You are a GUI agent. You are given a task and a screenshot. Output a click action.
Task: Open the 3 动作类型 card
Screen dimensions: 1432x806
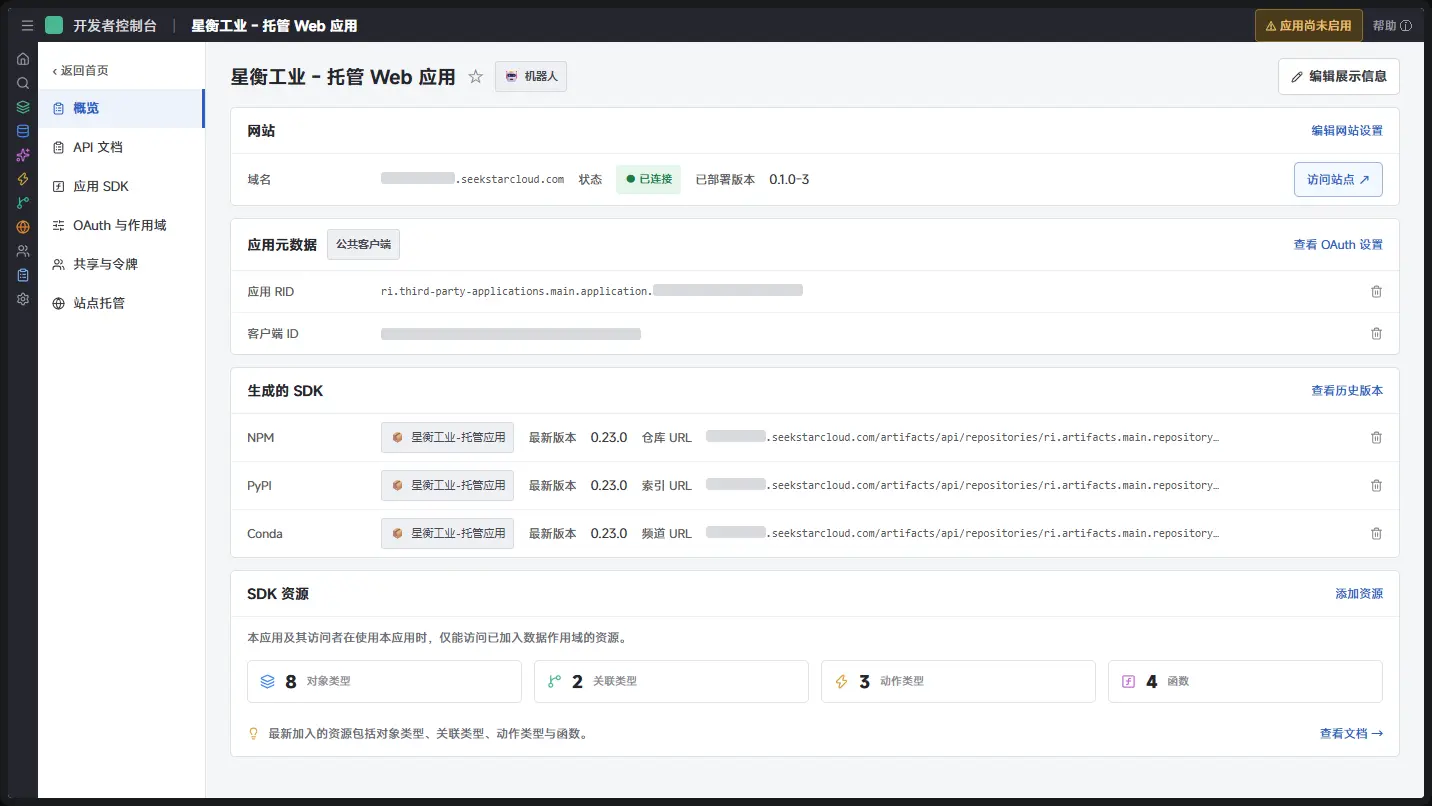point(958,681)
